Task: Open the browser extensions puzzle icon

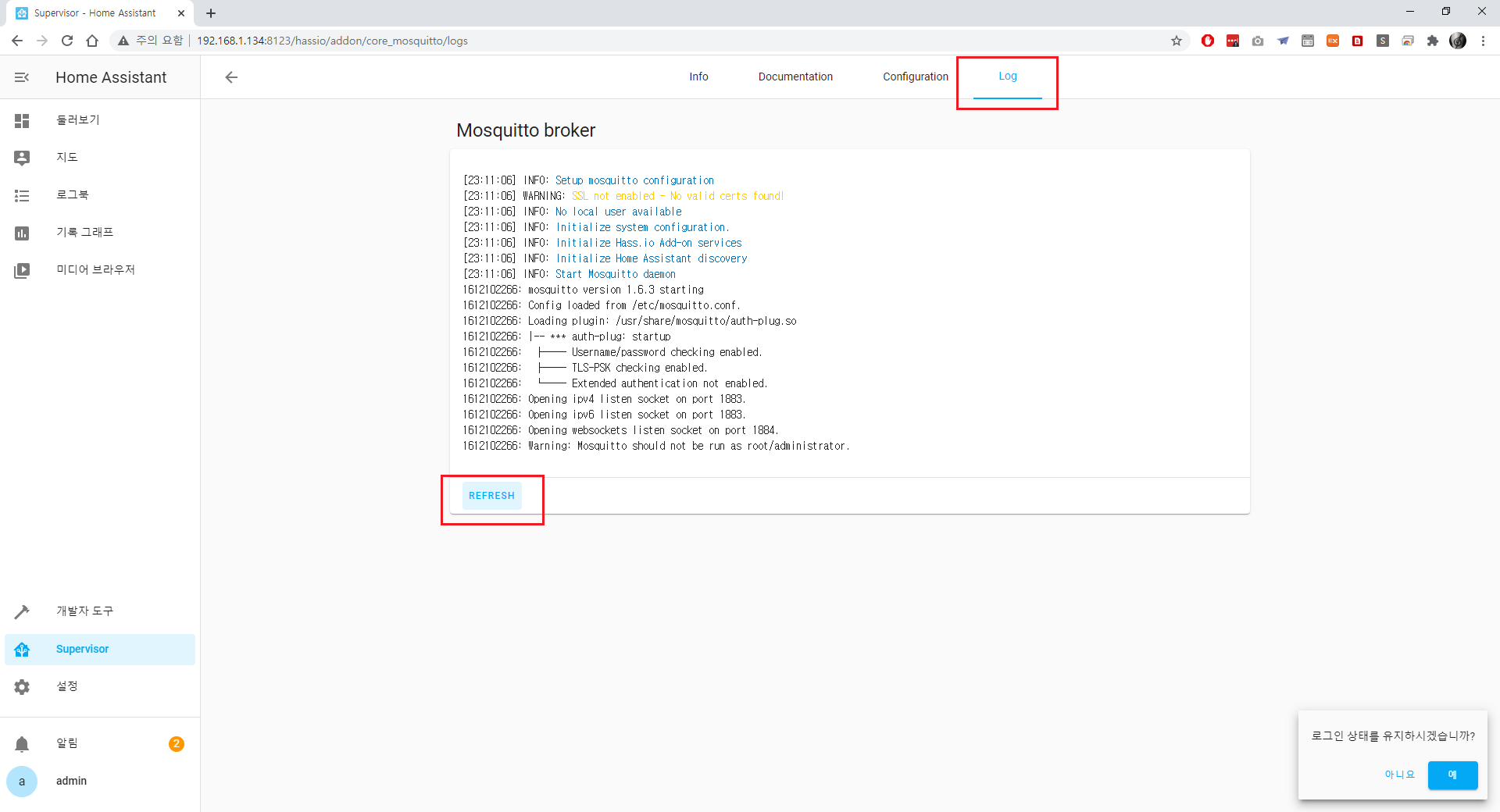Action: (x=1433, y=41)
